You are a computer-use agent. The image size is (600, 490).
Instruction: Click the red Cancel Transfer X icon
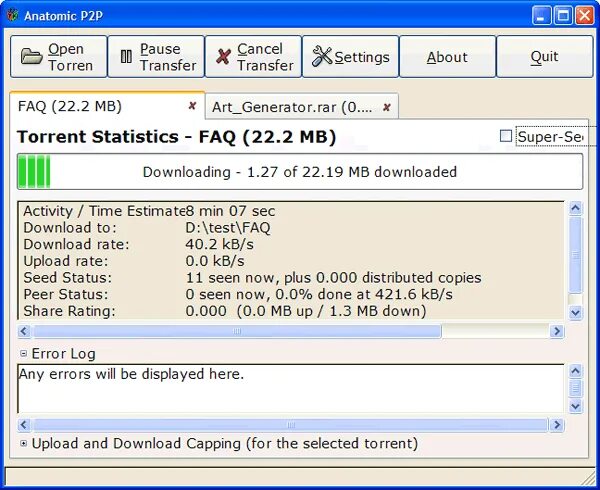click(x=223, y=57)
